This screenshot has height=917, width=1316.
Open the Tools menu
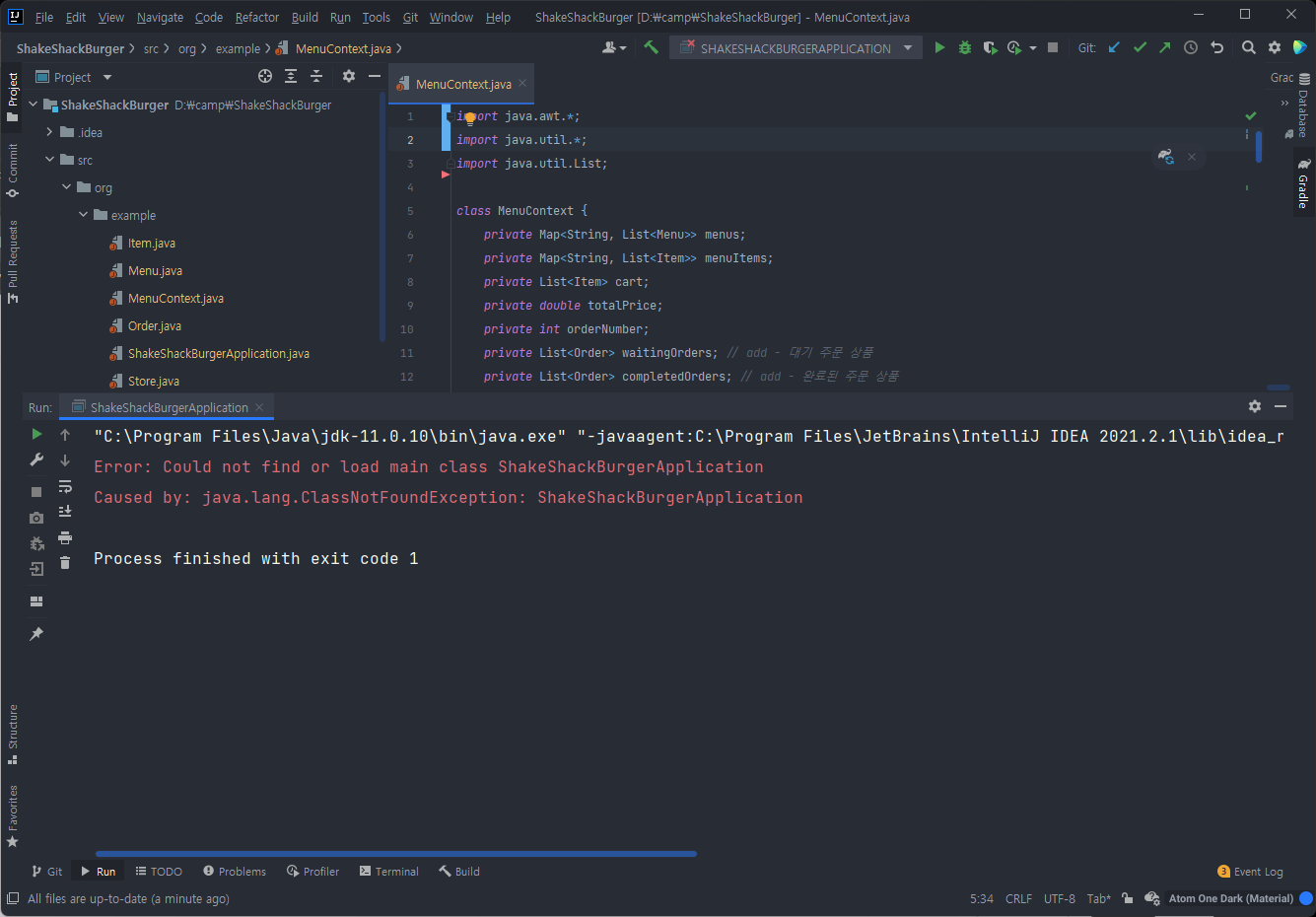click(376, 17)
